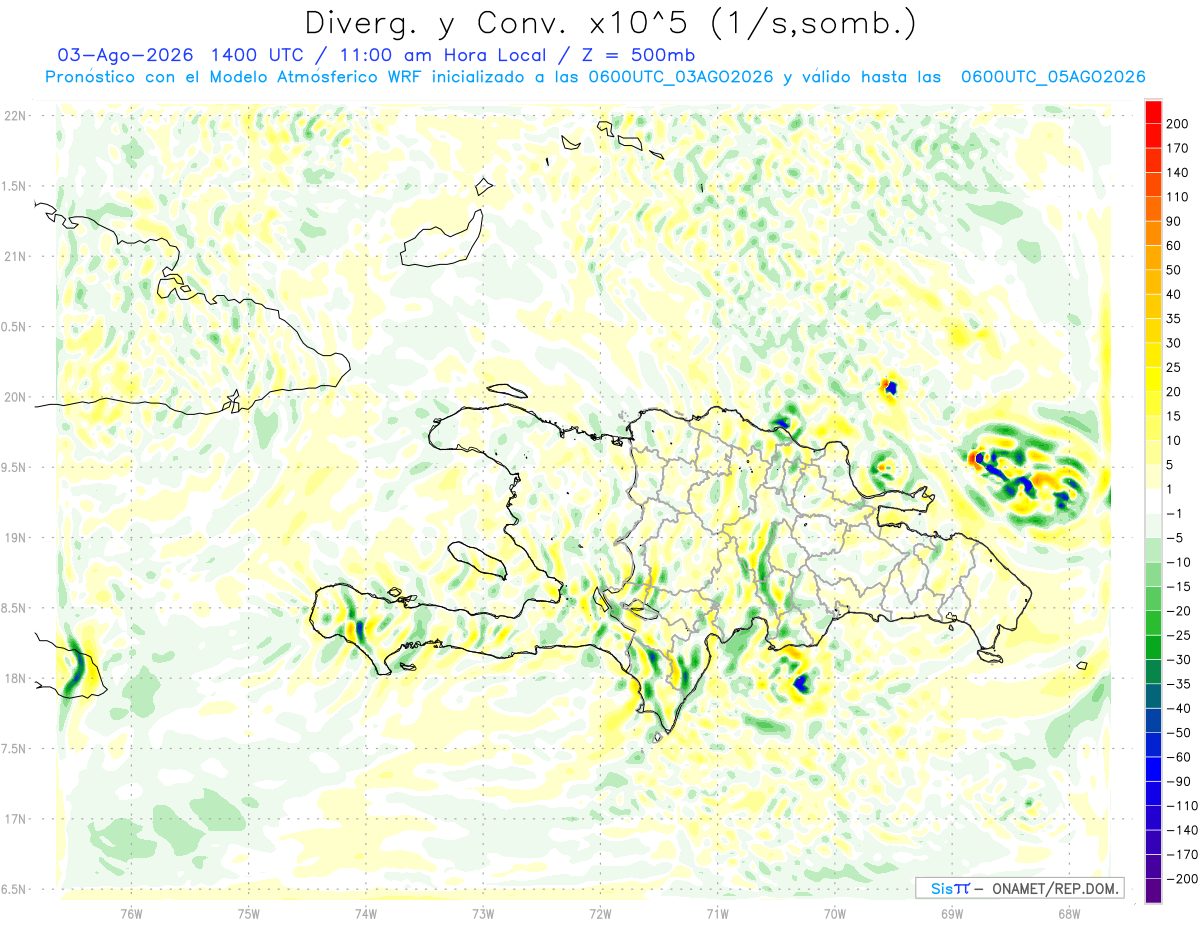
Task: Click the "18N" latitude label
Action: click(14, 678)
